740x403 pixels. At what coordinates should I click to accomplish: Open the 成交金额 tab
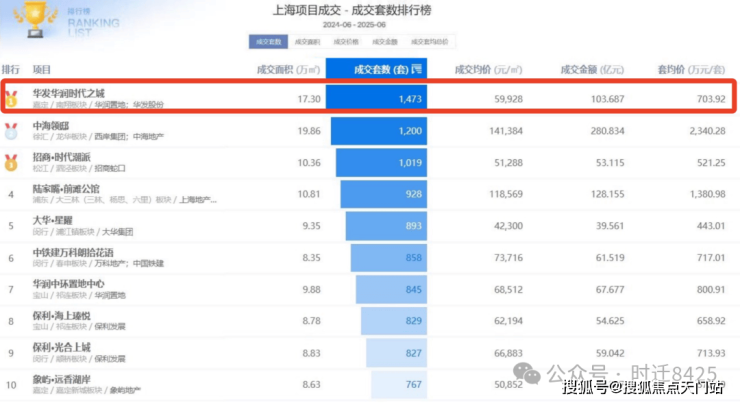[x=385, y=43]
